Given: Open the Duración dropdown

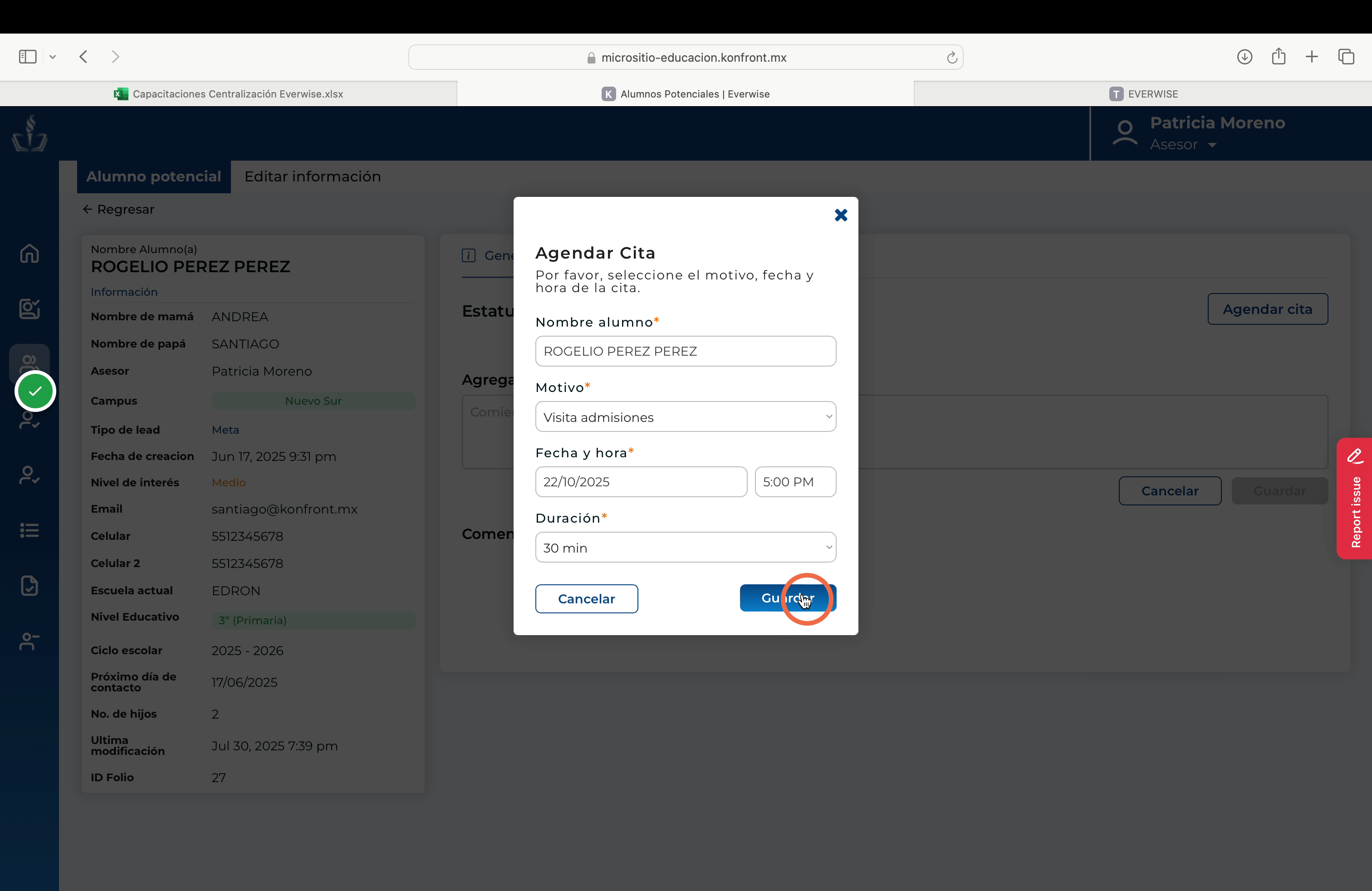Looking at the screenshot, I should coord(686,548).
